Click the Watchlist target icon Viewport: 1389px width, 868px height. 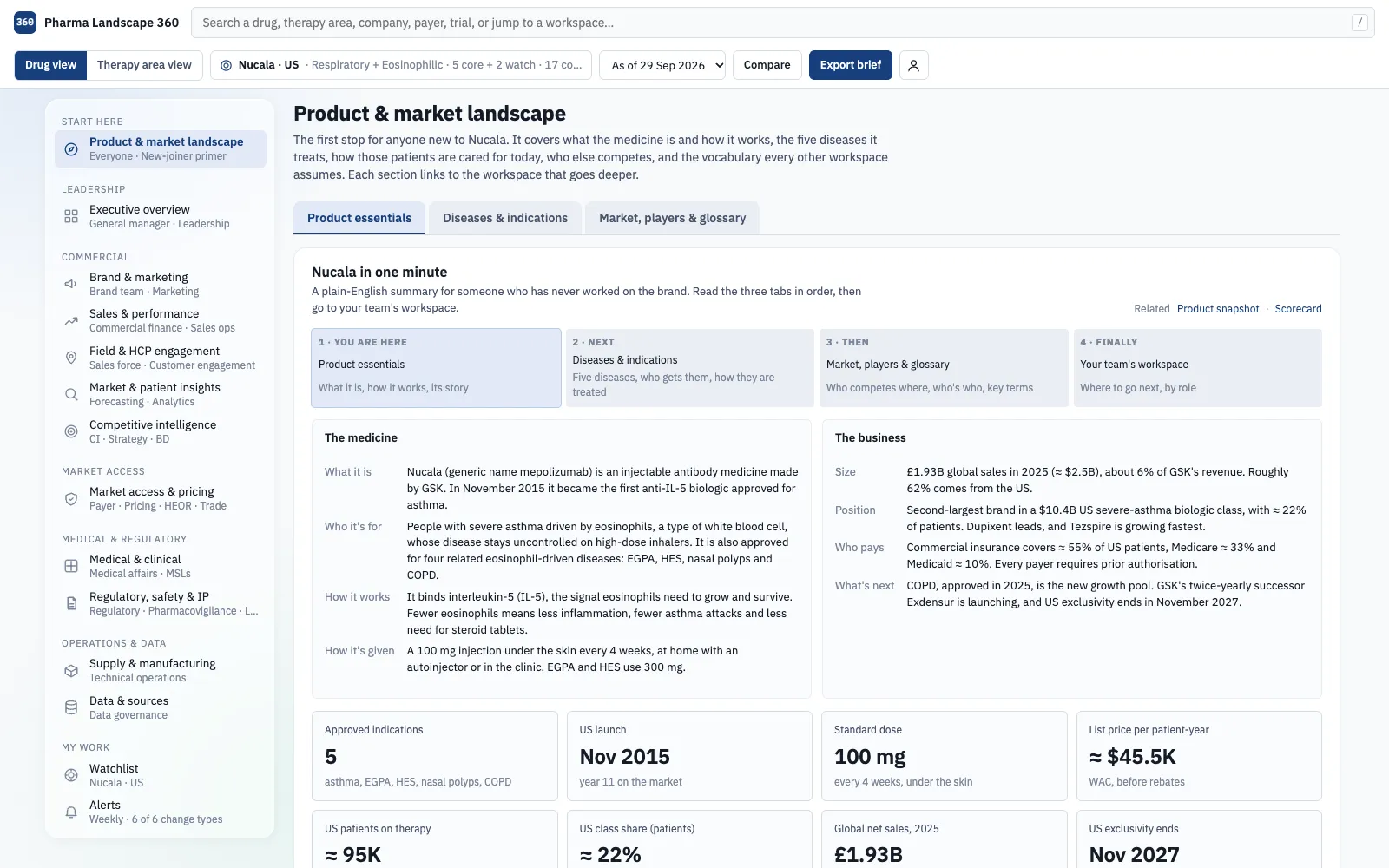[x=71, y=775]
